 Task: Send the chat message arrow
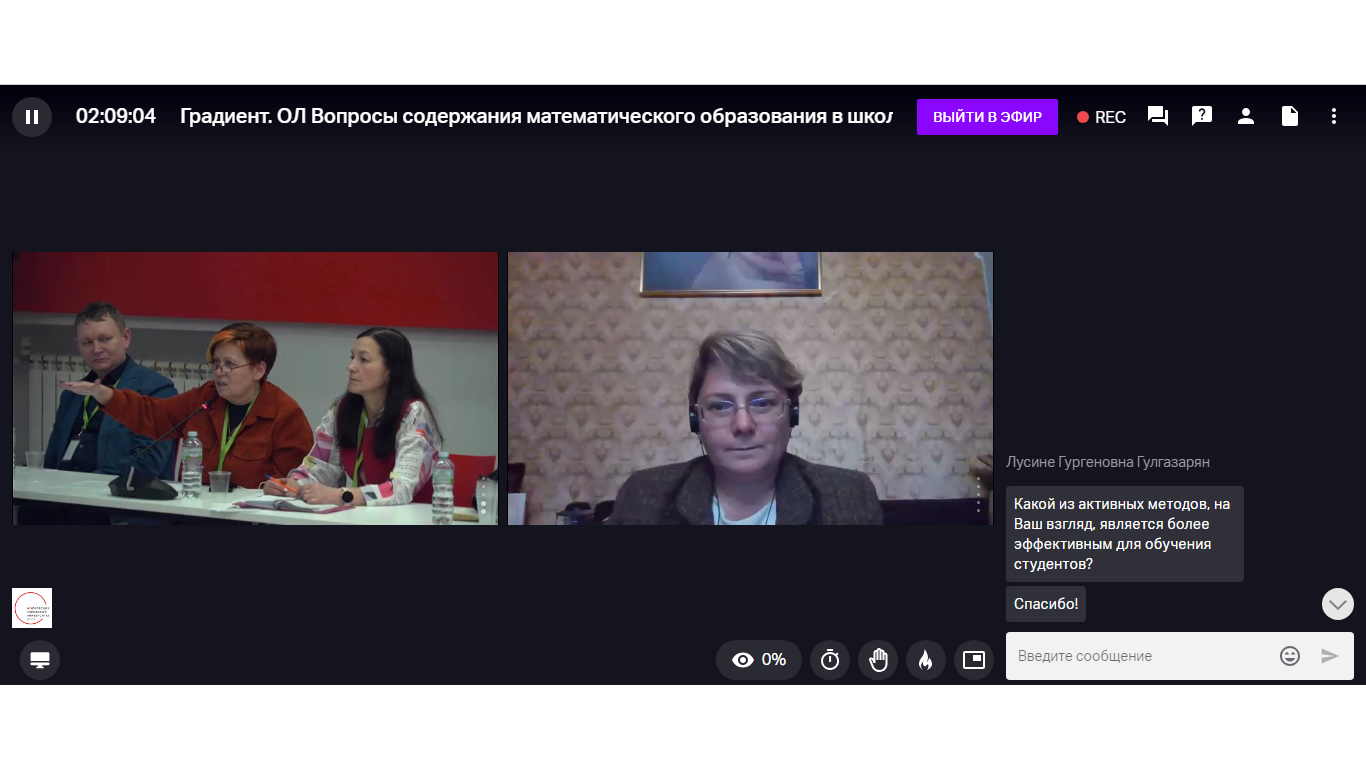click(x=1330, y=656)
